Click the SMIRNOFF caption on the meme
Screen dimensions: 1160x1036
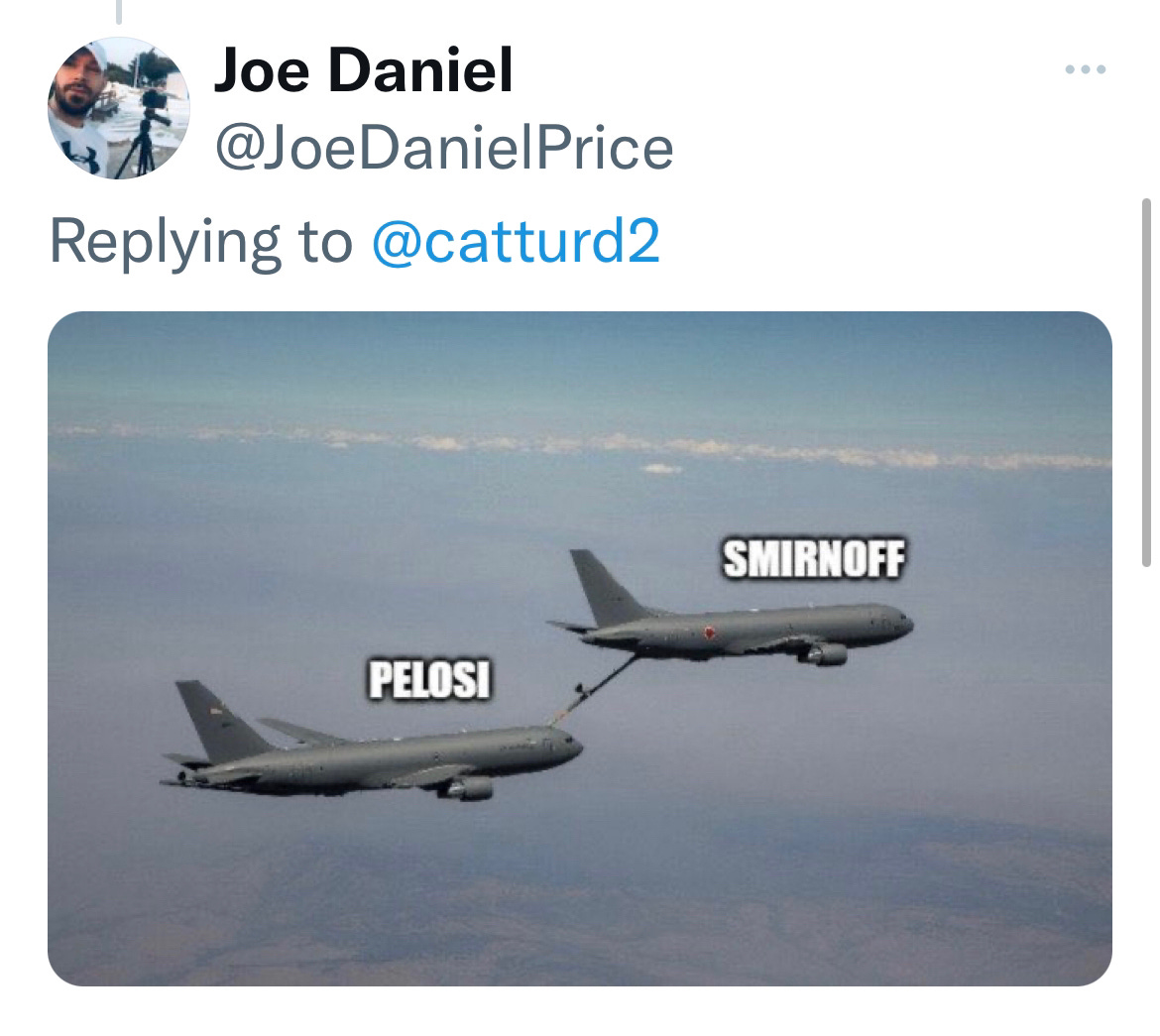point(814,558)
